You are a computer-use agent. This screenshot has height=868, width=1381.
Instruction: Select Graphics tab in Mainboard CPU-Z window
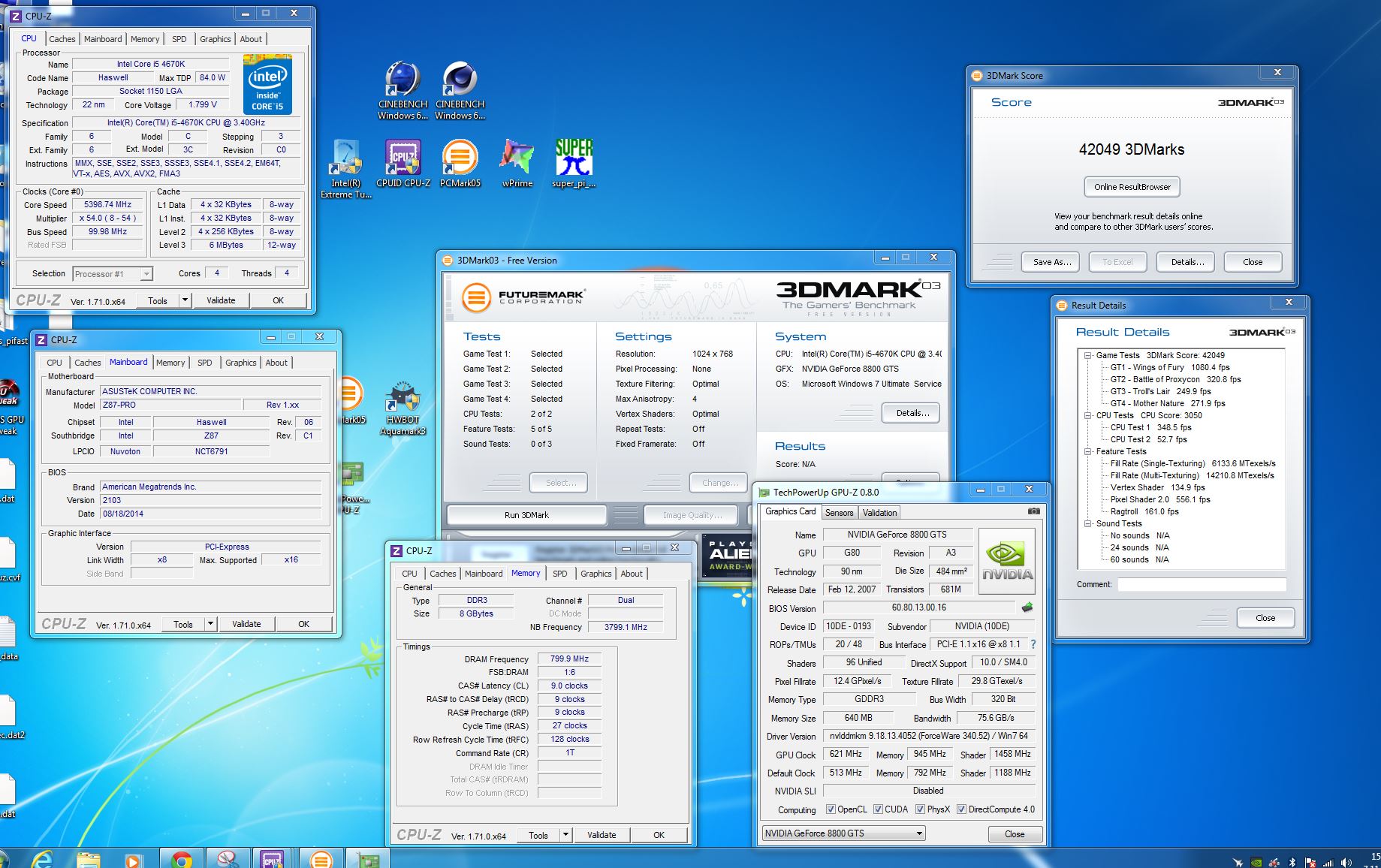coord(240,363)
